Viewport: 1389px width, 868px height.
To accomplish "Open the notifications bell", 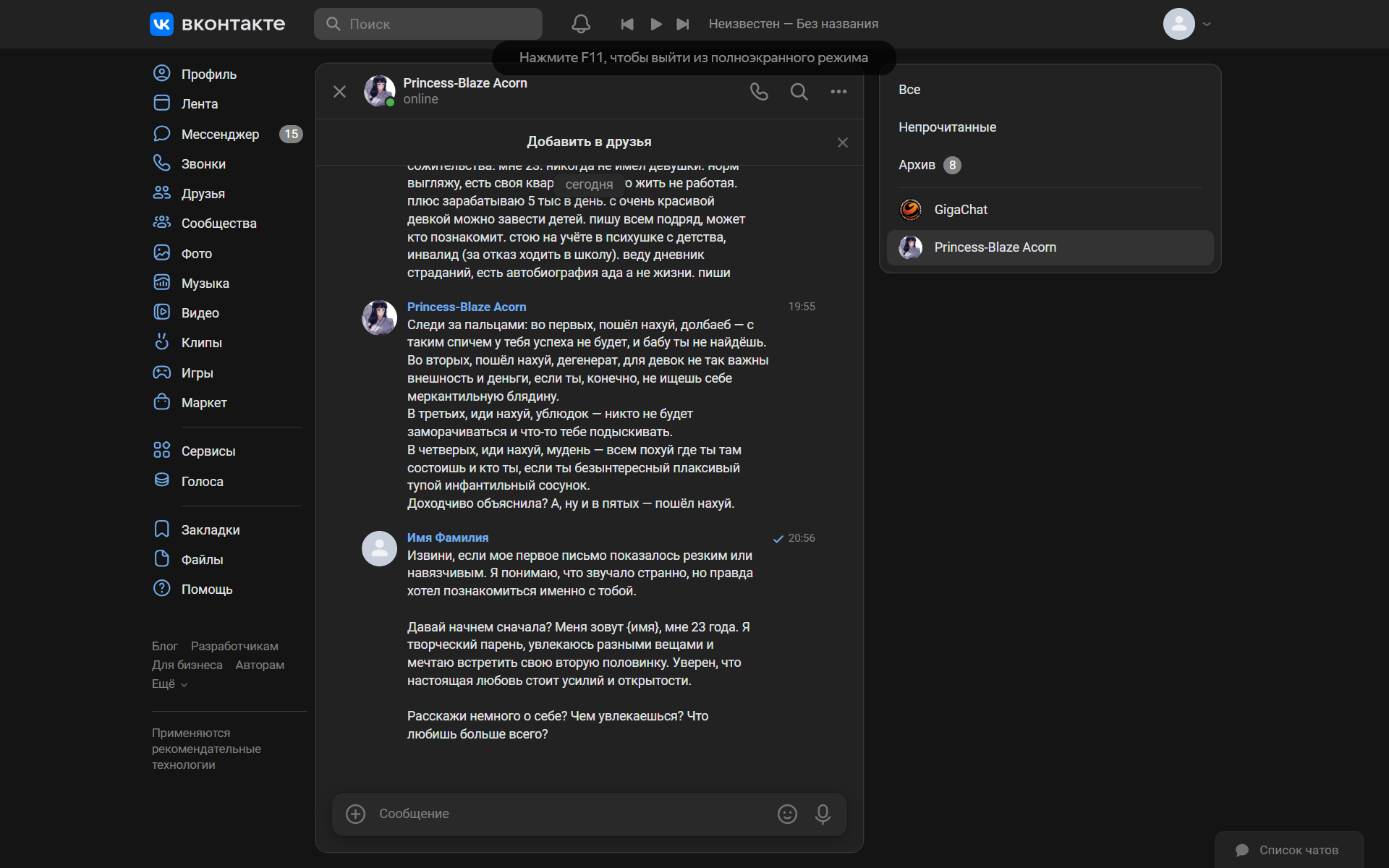I will tap(580, 24).
